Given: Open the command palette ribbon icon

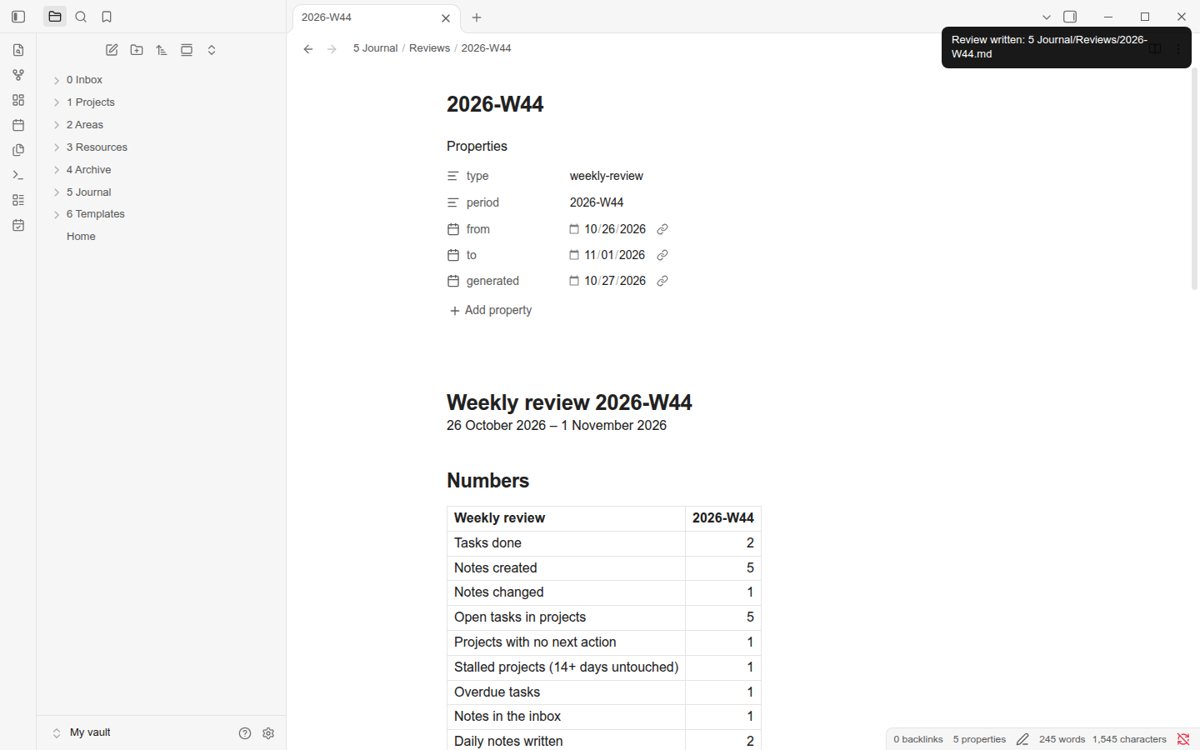Looking at the screenshot, I should coord(18,175).
